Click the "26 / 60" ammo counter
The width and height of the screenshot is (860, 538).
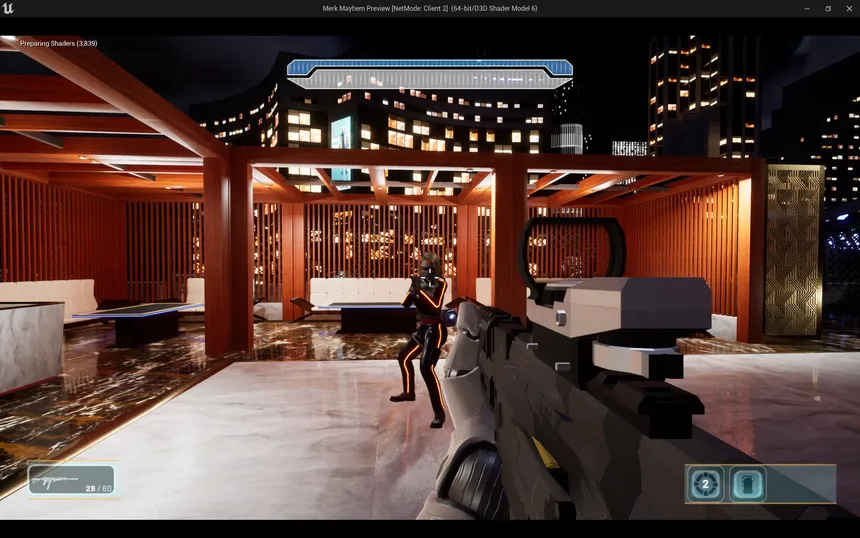(98, 488)
